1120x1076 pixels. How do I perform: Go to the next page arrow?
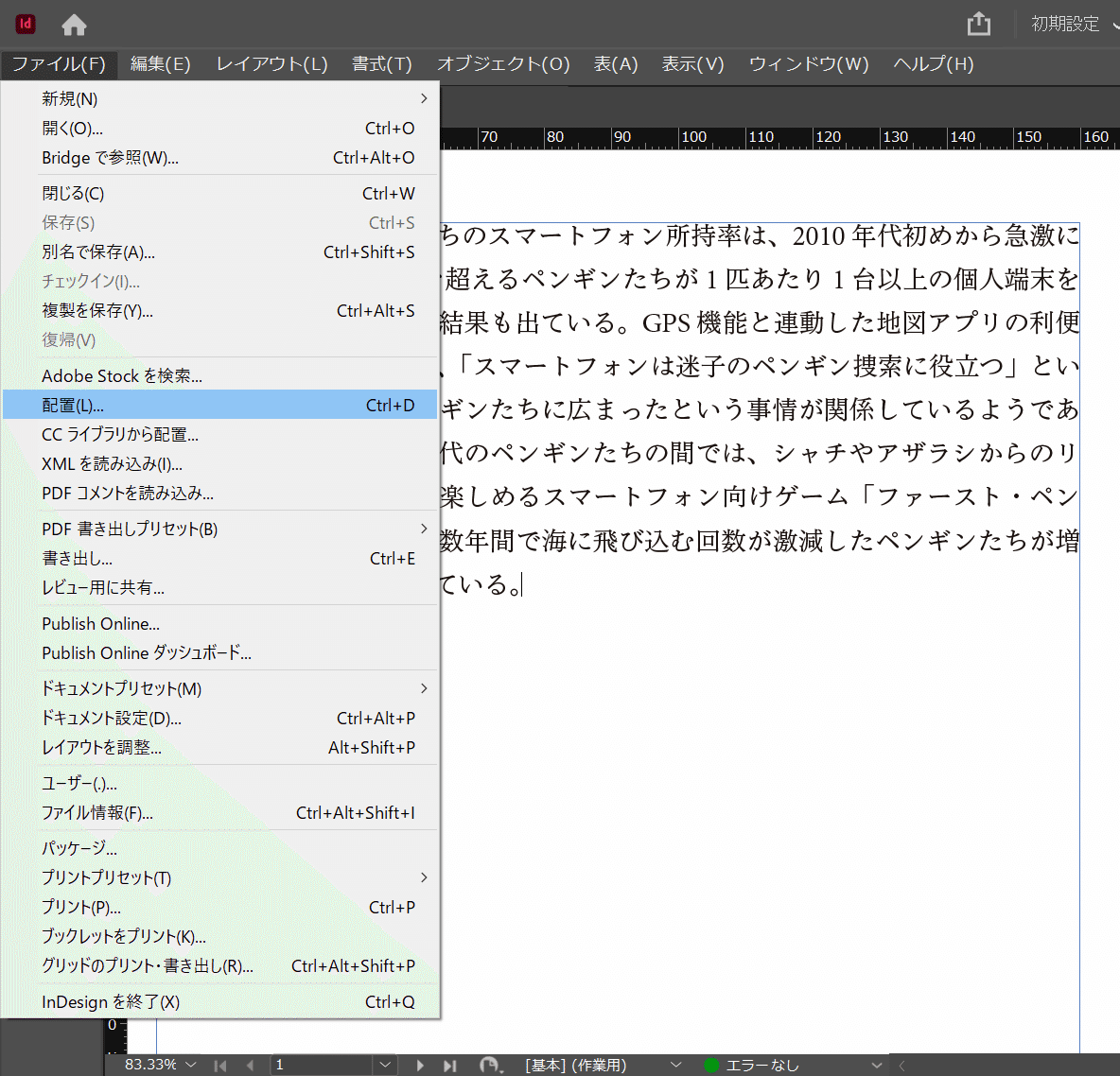click(420, 1066)
